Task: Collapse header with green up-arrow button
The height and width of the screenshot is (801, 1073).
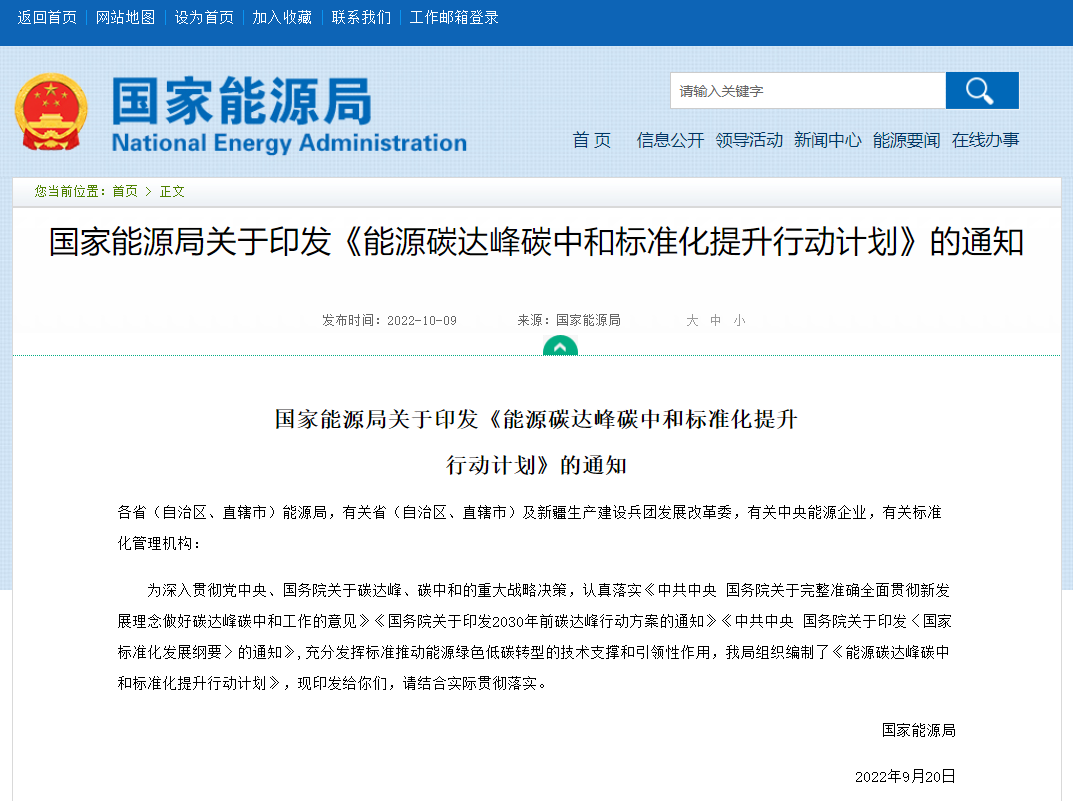Action: click(x=560, y=347)
